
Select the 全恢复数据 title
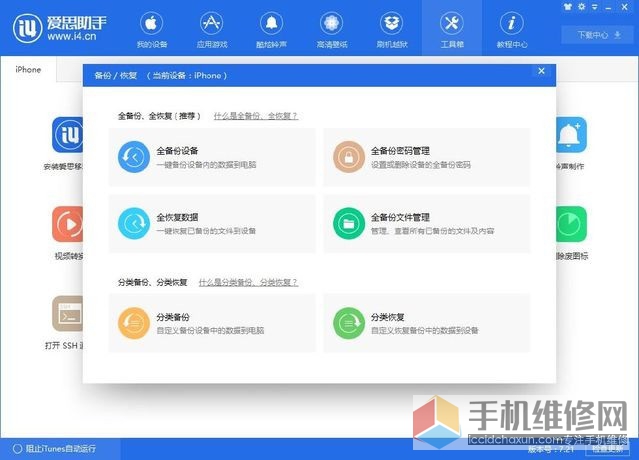tap(177, 218)
